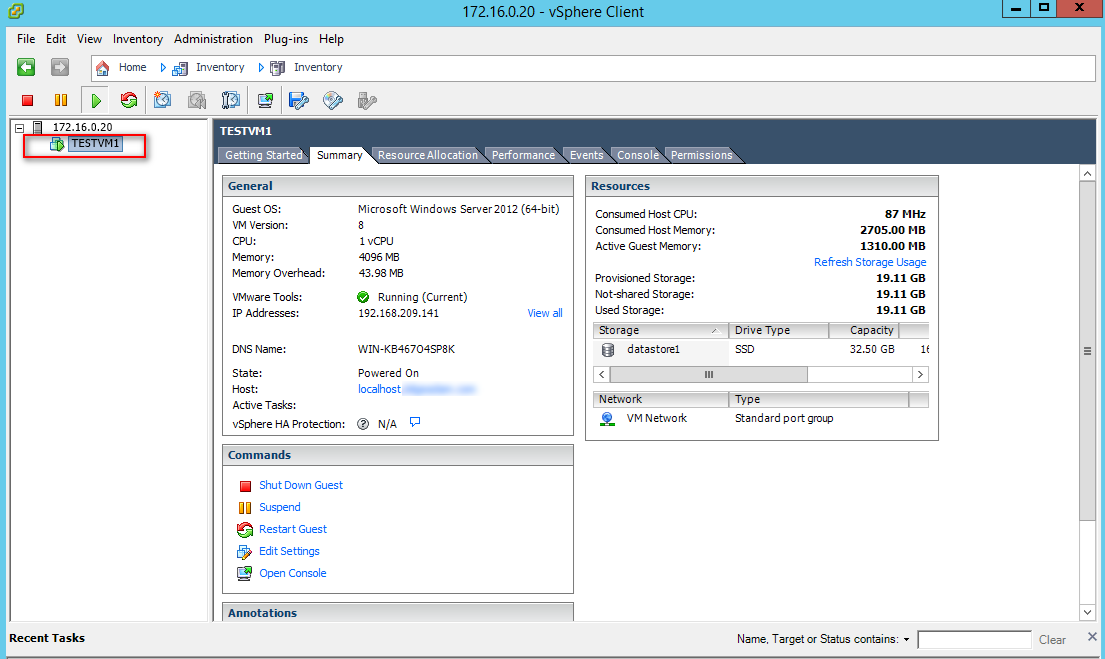Click the Revert to snapshot toolbar icon
Image resolution: width=1105 pixels, height=659 pixels.
point(197,101)
